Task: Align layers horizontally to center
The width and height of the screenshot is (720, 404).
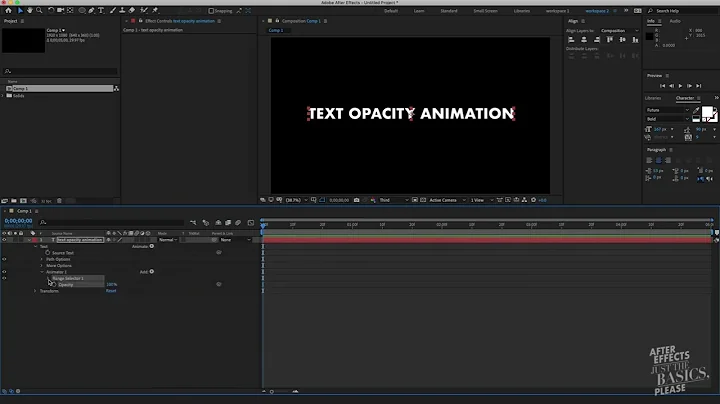Action: click(584, 40)
